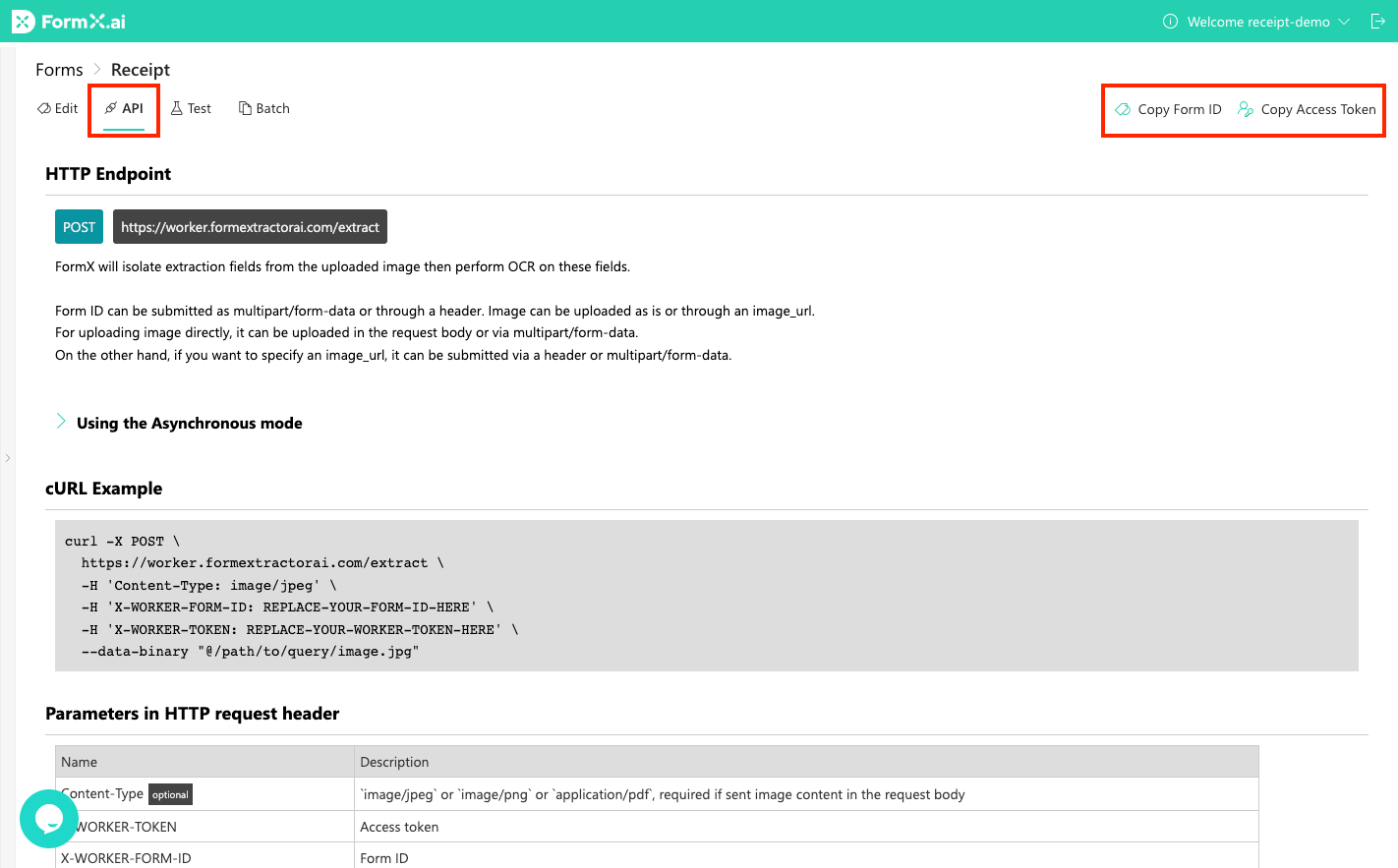Click the FormX.ai logo
This screenshot has width=1398, height=868.
pyautogui.click(x=69, y=21)
